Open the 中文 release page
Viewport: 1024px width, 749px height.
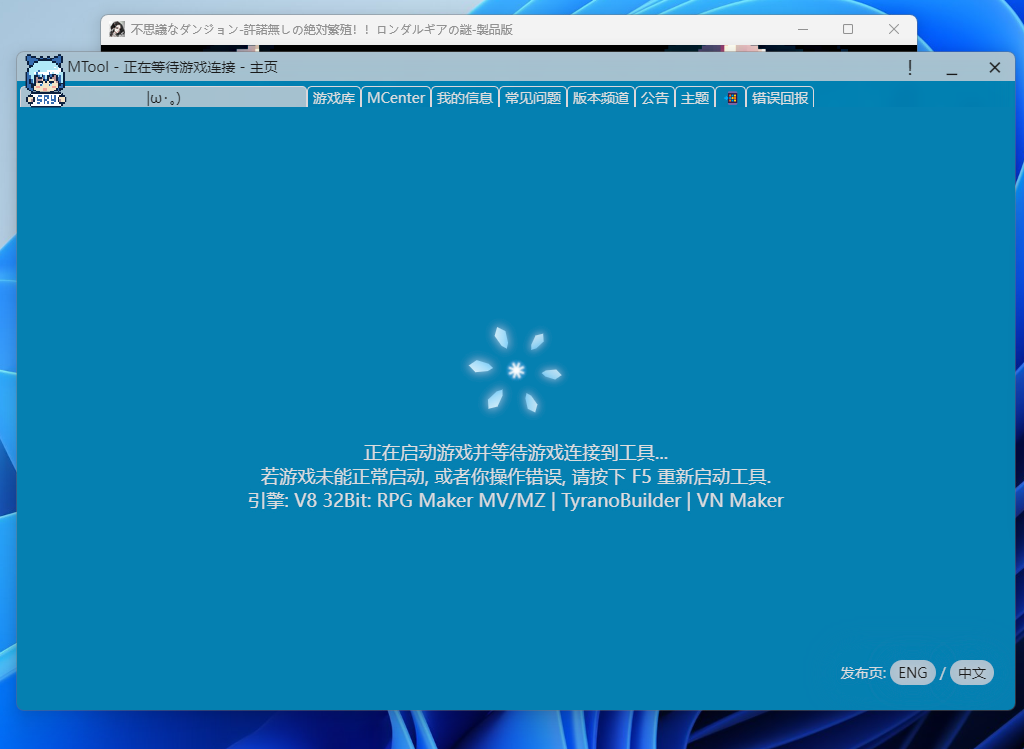click(971, 673)
